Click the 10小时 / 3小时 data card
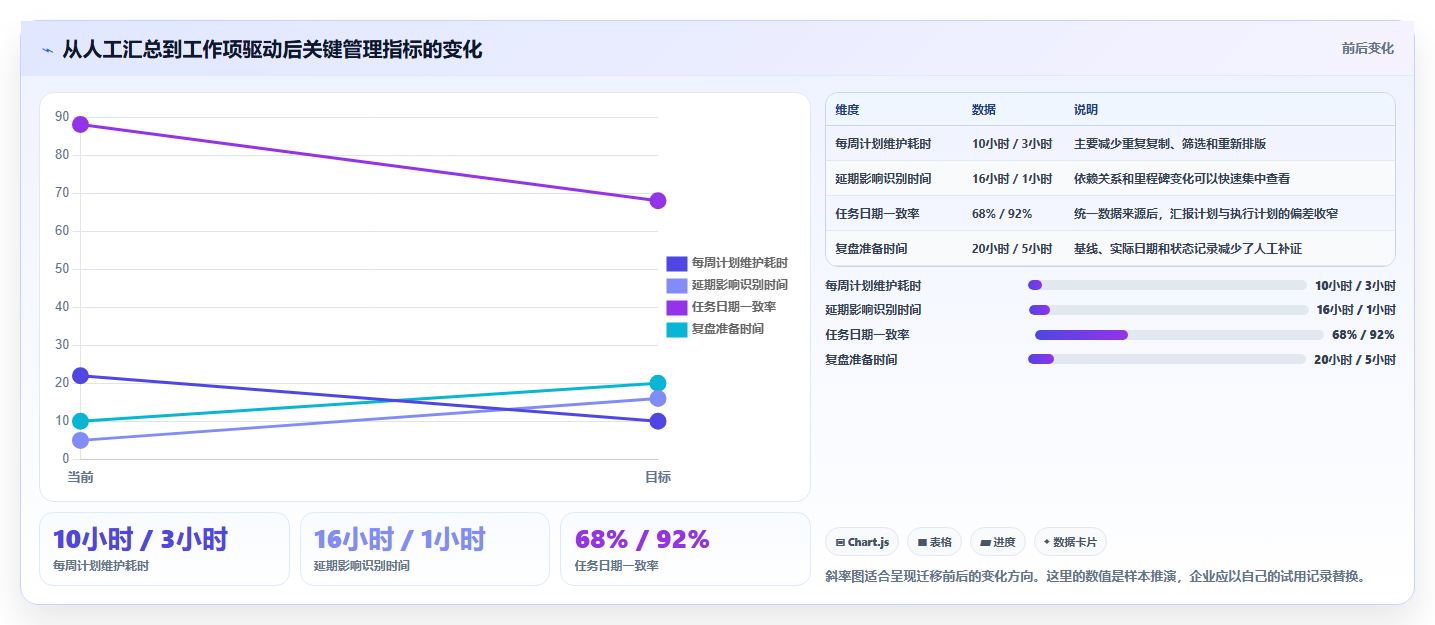The width and height of the screenshot is (1435, 625). (x=164, y=549)
